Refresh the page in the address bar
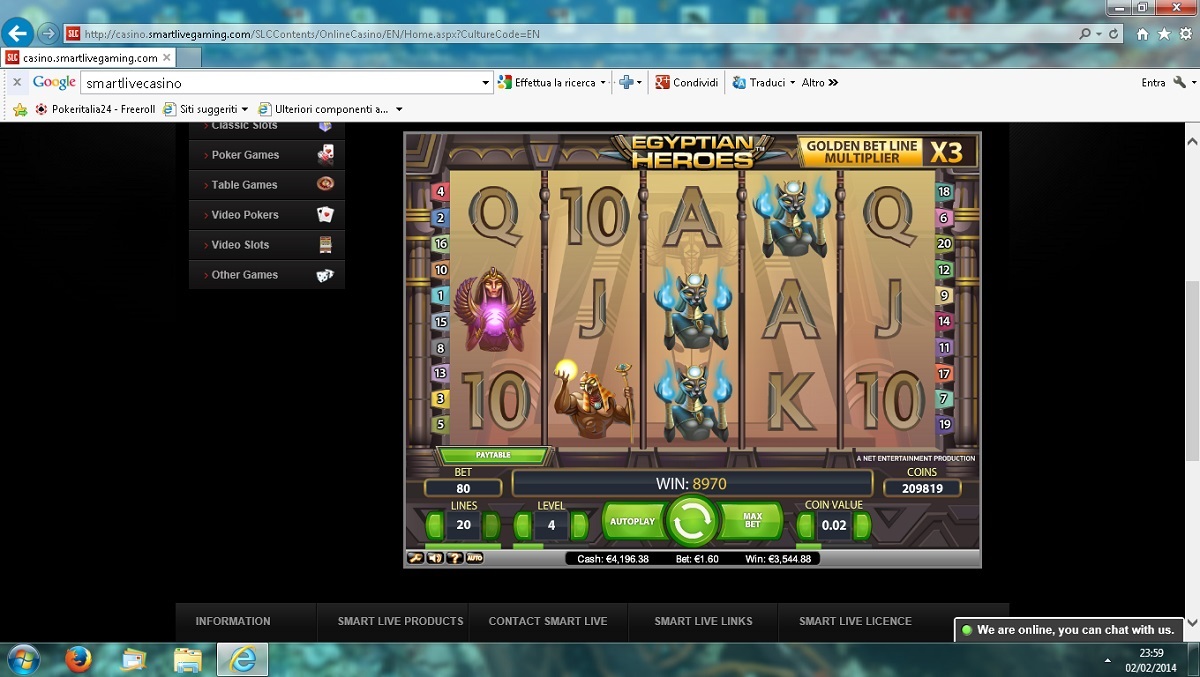1200x677 pixels. 1113,34
